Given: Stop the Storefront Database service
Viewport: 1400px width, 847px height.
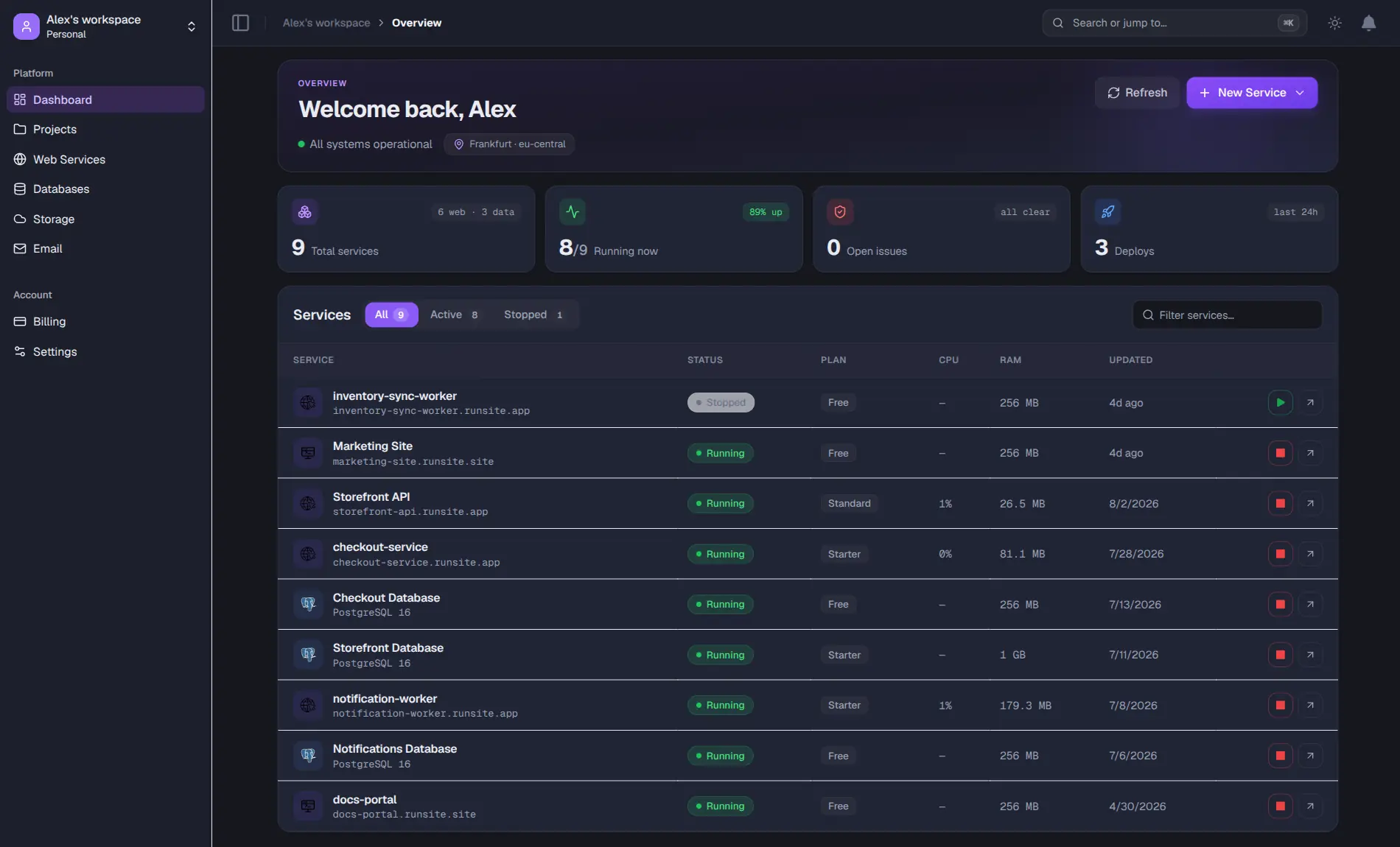Looking at the screenshot, I should click(x=1280, y=655).
